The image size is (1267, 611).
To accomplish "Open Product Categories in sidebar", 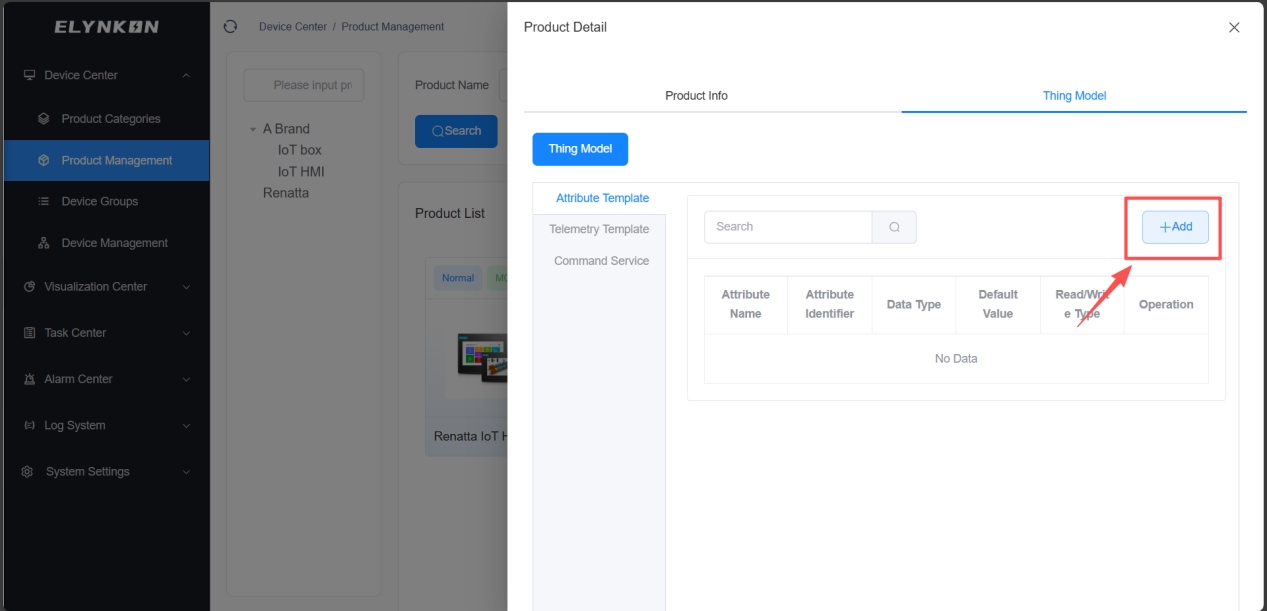I will click(x=105, y=119).
